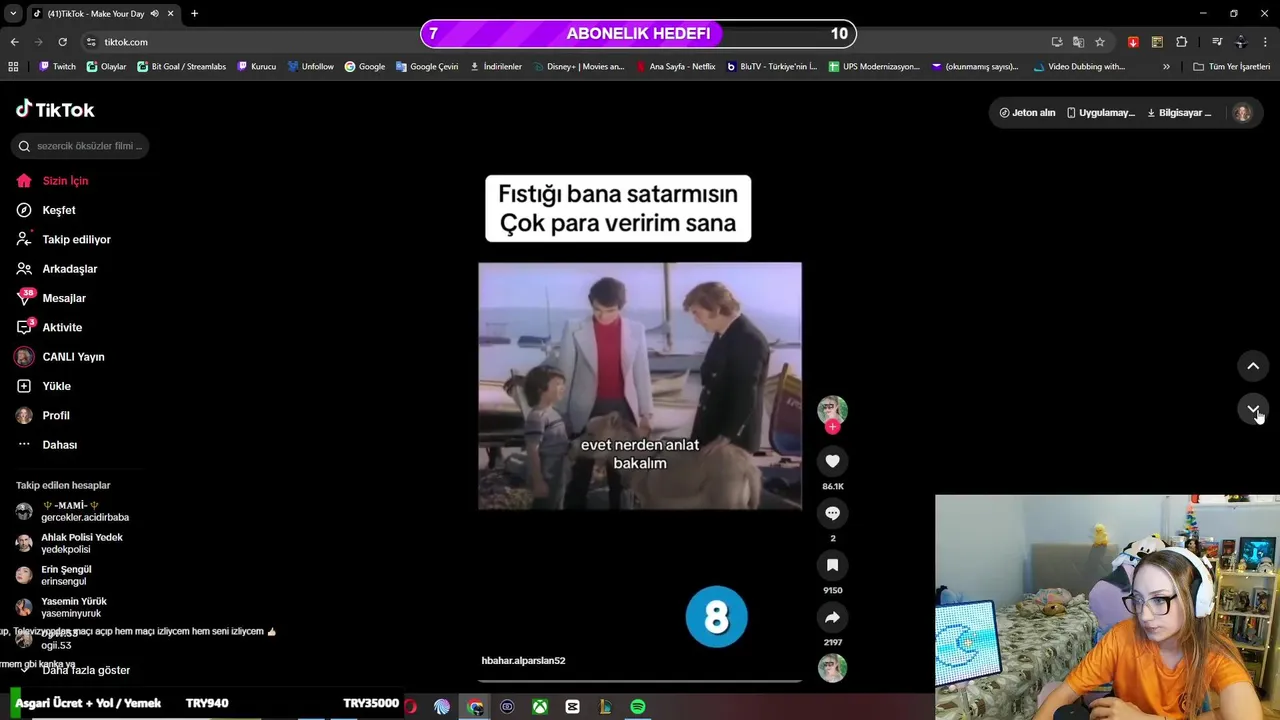The width and height of the screenshot is (1280, 720).
Task: Open the Video Dubbing bookmark
Action: click(1079, 67)
